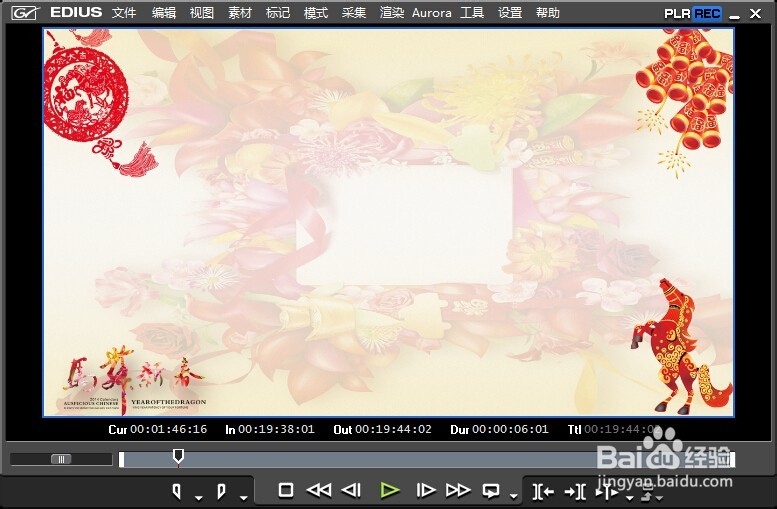Open the 采集 menu

click(354, 12)
